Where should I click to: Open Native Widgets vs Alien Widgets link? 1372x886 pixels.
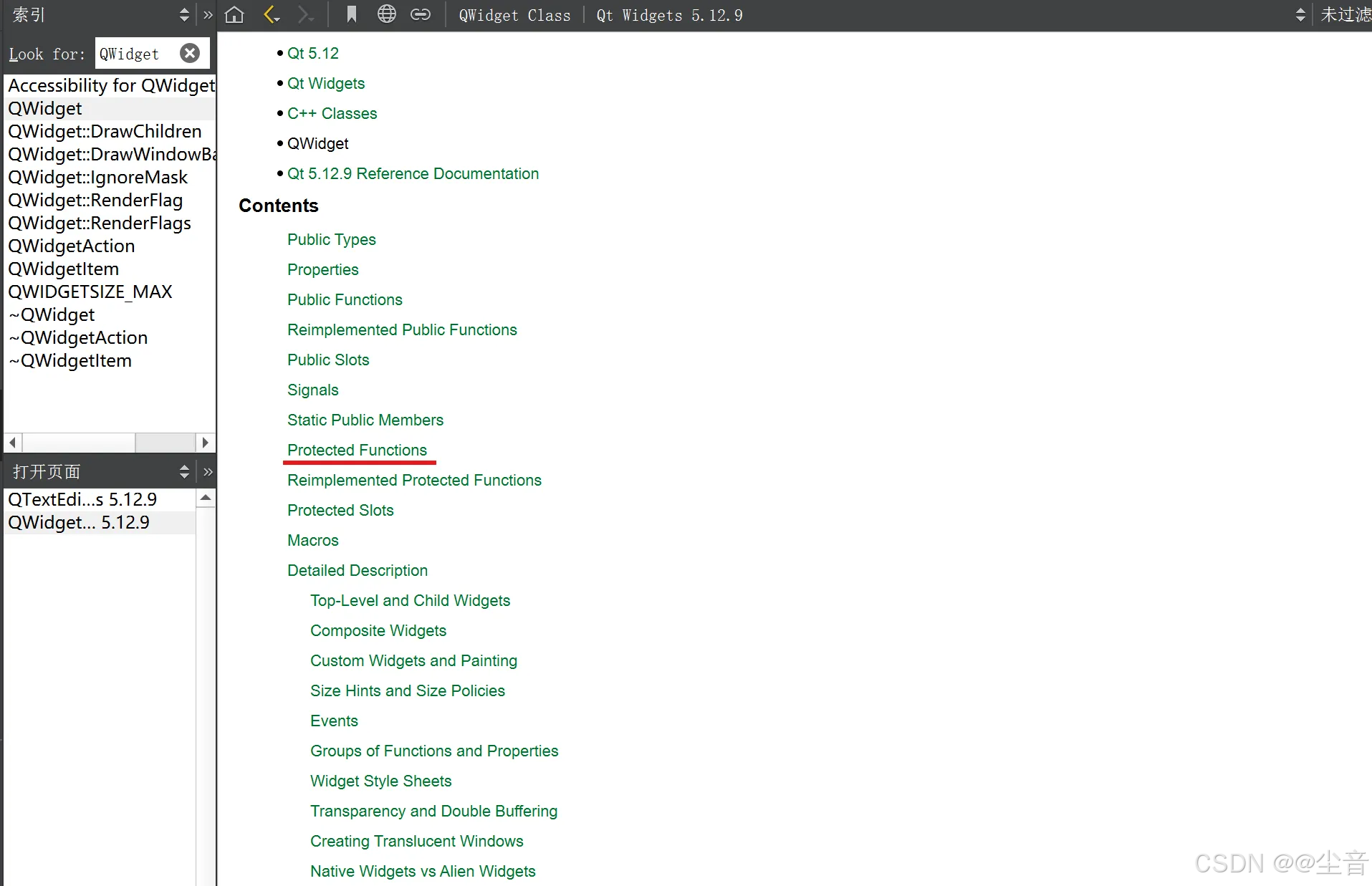click(x=423, y=871)
